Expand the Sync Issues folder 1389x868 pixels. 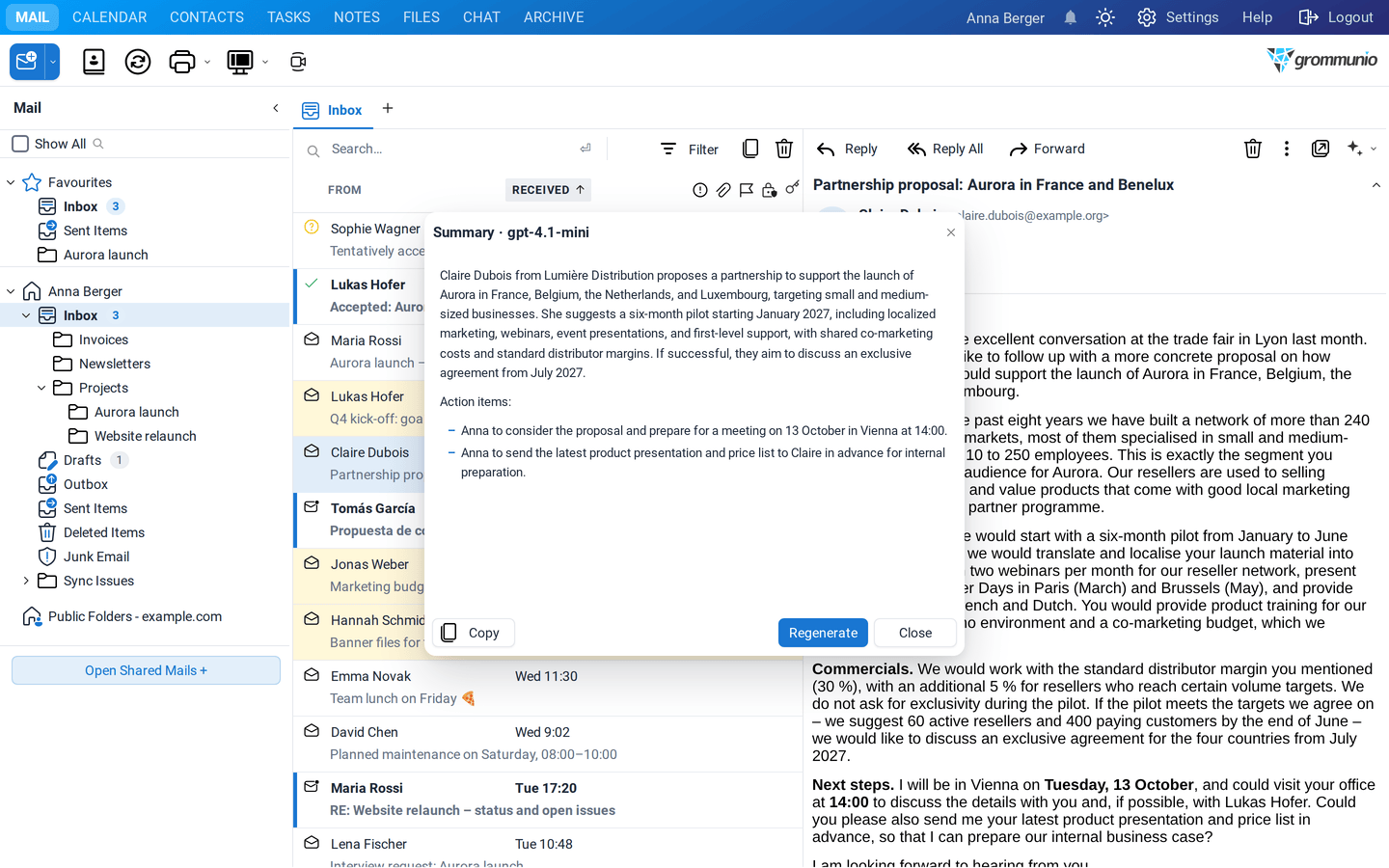(26, 581)
